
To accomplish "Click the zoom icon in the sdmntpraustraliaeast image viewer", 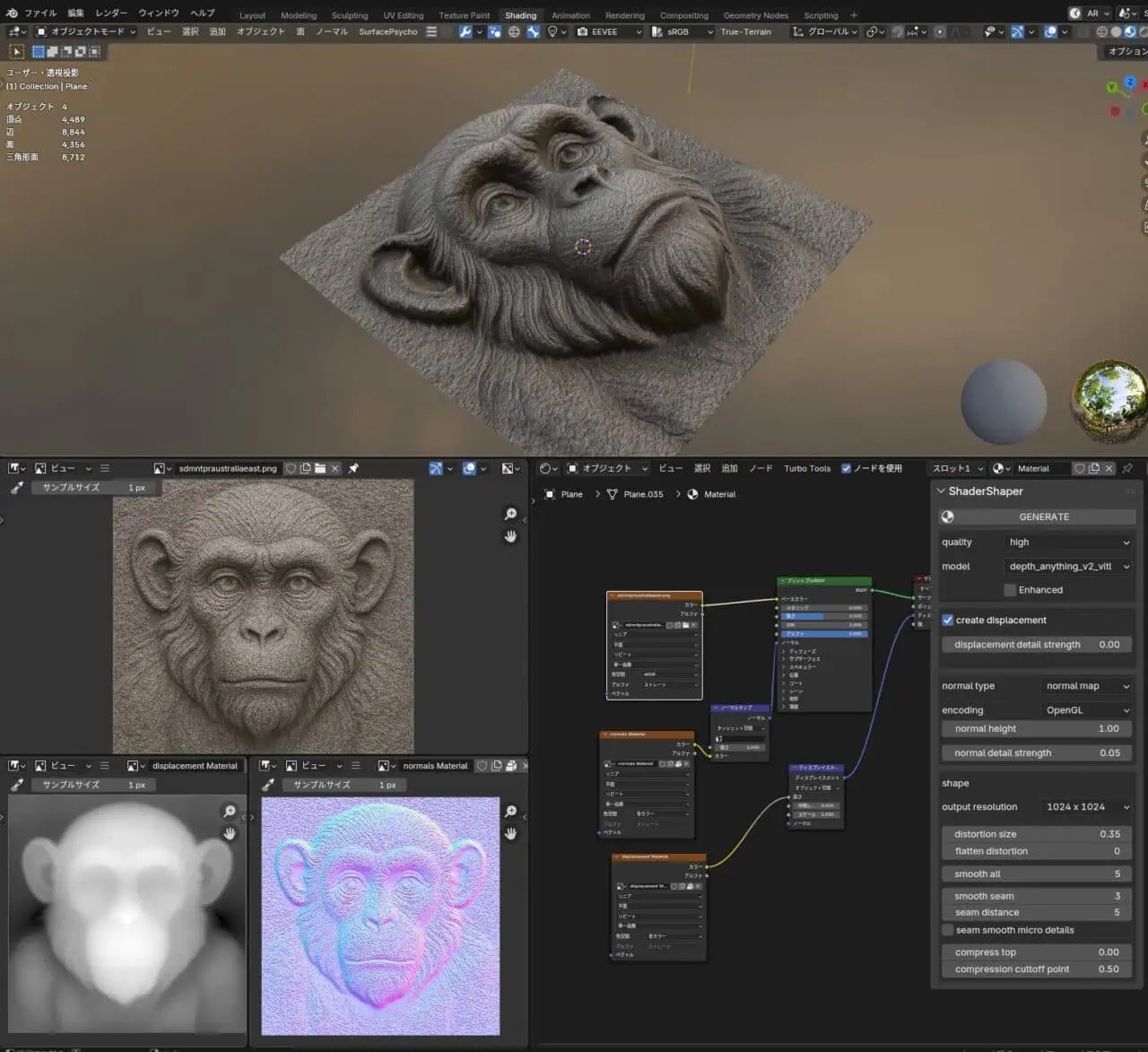I will [x=510, y=514].
